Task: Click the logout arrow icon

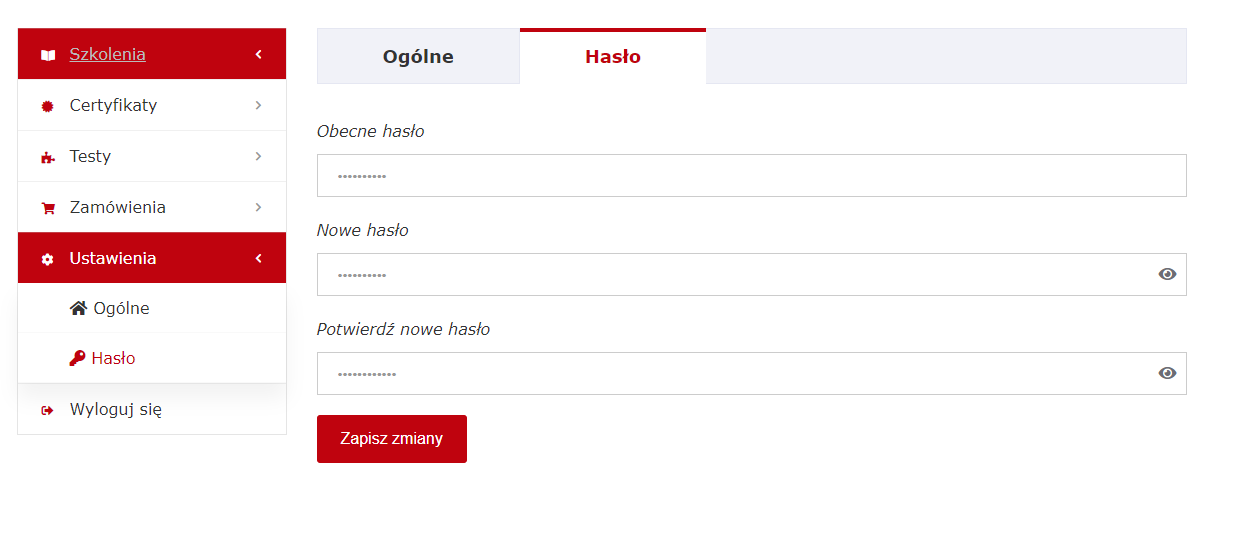Action: pyautogui.click(x=48, y=410)
